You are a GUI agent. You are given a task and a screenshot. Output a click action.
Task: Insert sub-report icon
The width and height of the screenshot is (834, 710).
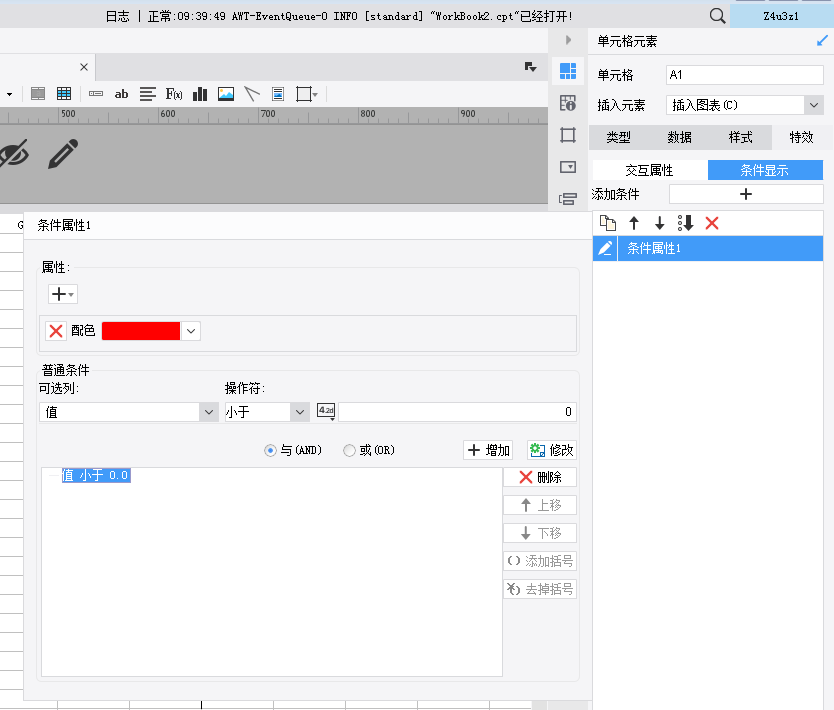278,94
